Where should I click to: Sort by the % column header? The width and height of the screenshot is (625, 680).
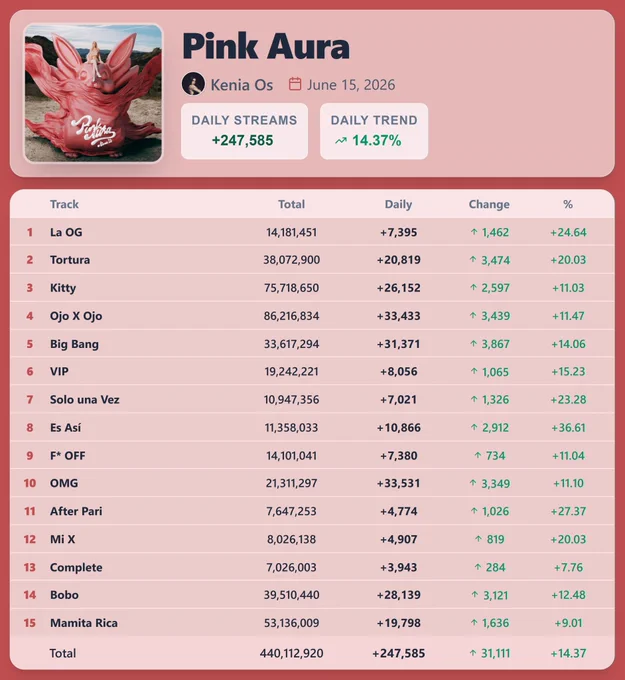[568, 204]
